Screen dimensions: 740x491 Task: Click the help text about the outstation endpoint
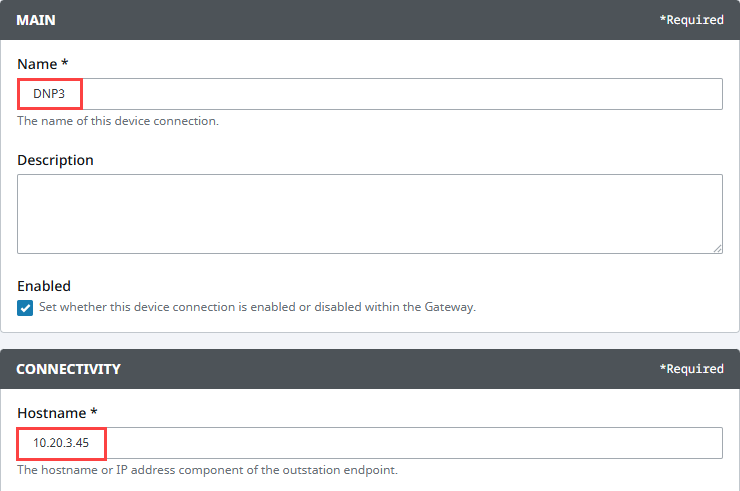tap(208, 470)
